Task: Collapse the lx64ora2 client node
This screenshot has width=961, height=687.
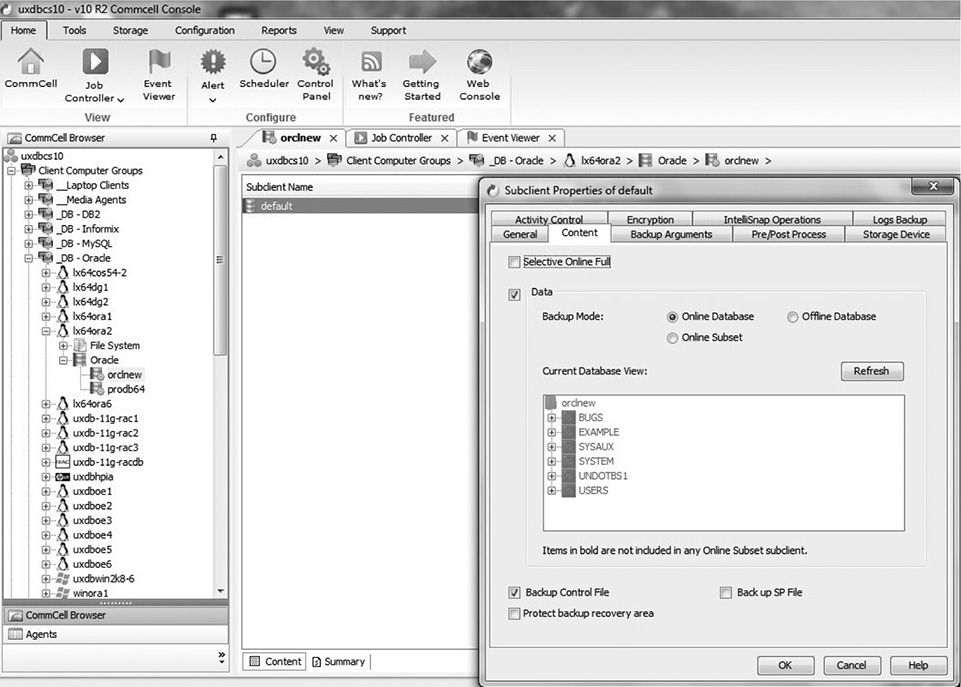Action: pyautogui.click(x=45, y=331)
